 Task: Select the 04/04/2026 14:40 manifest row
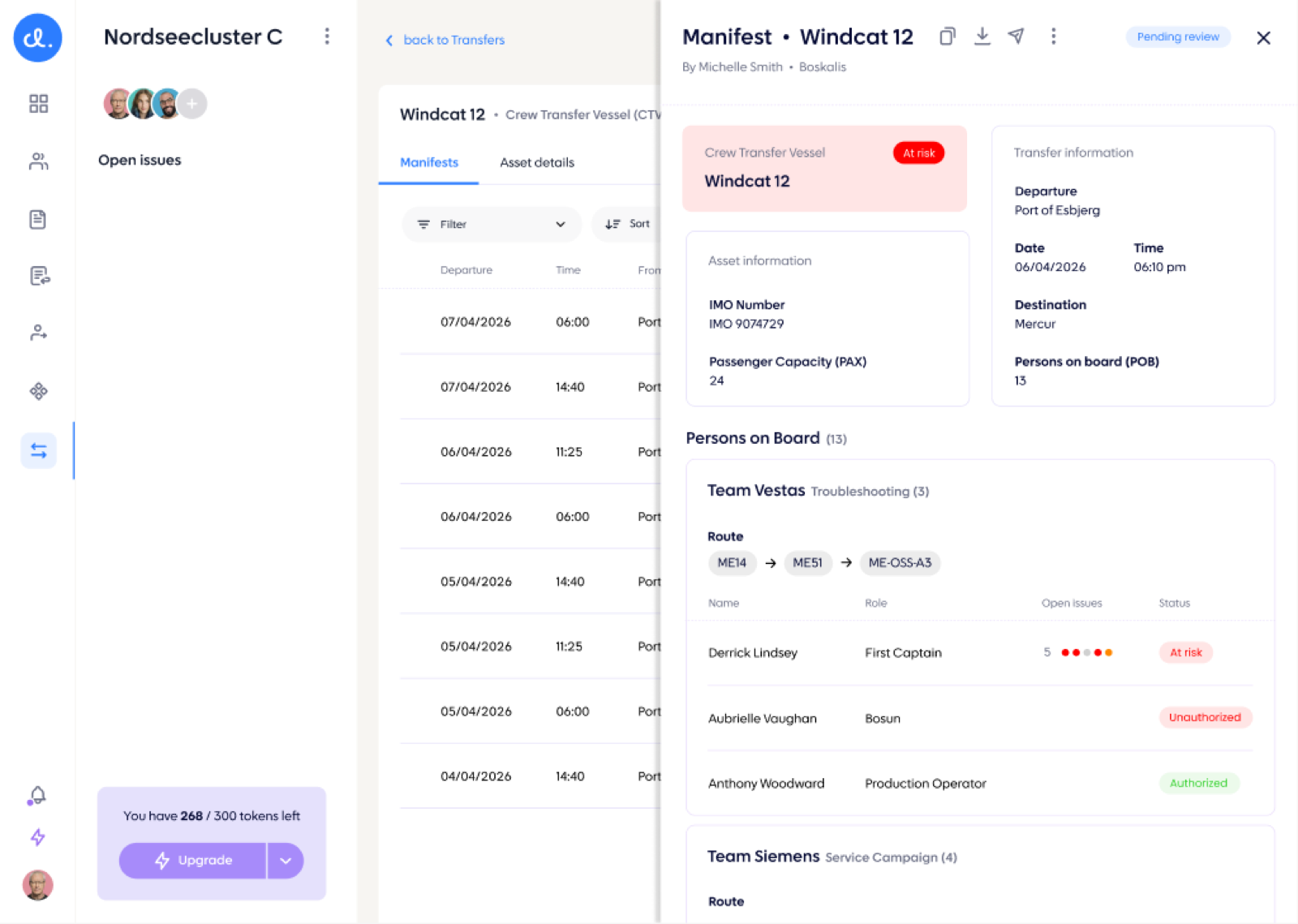point(531,776)
